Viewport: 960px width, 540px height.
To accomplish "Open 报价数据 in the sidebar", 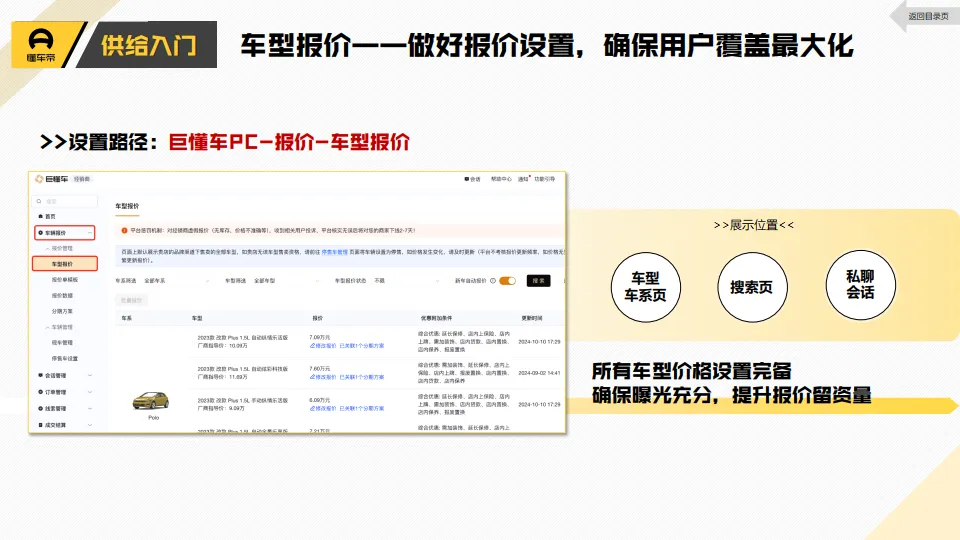I will pos(62,296).
